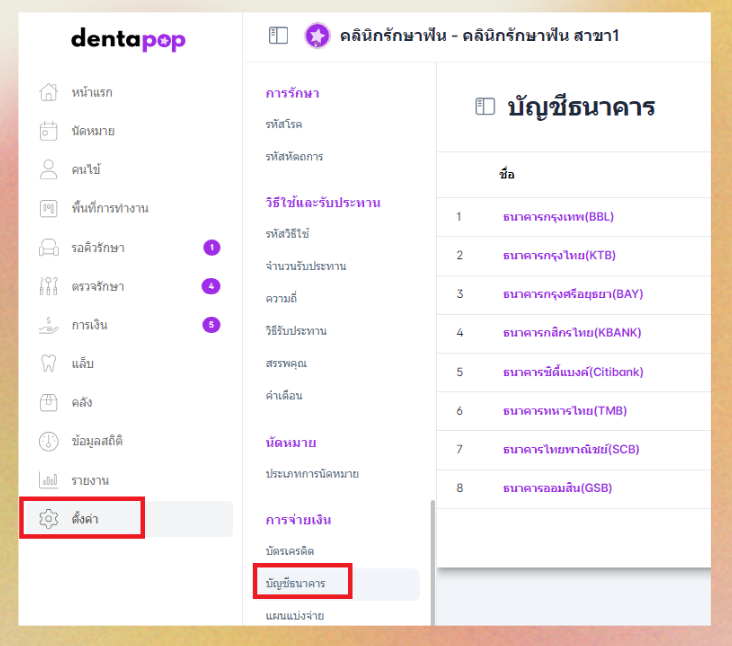
Task: Click the money hand icon beside การเงิน
Action: pos(49,325)
